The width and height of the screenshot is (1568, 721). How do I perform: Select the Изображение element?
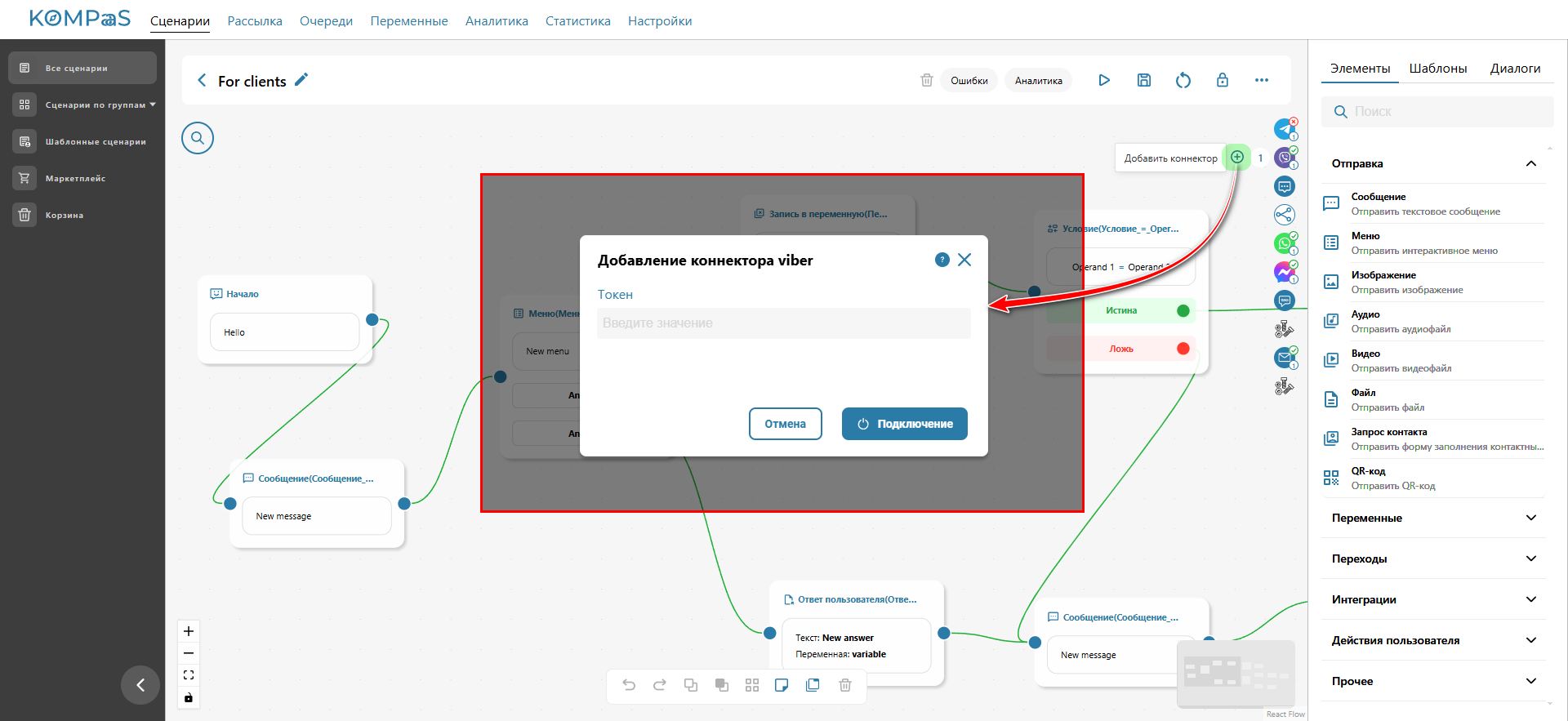point(1433,283)
